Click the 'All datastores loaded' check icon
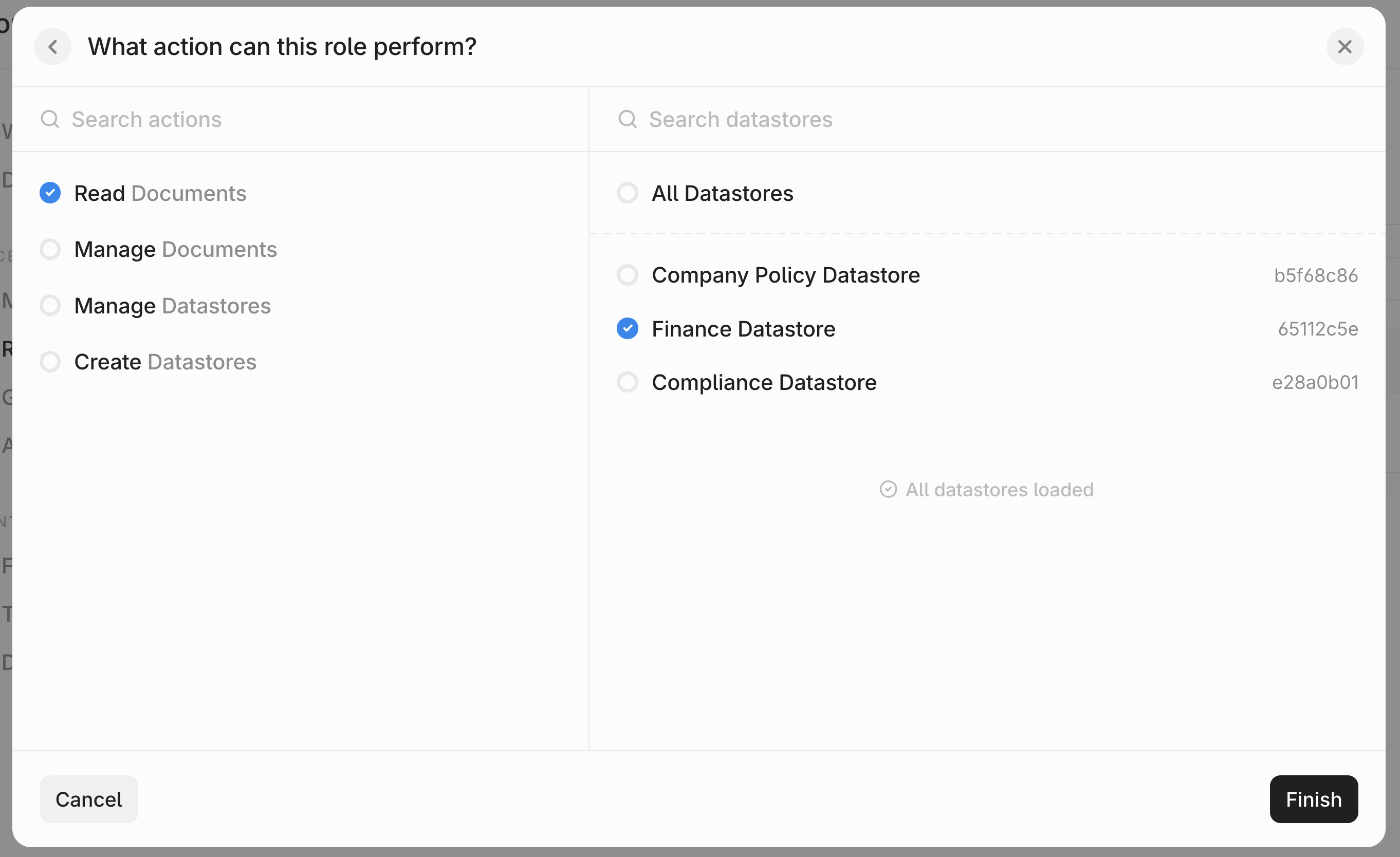The image size is (1400, 857). [x=888, y=490]
